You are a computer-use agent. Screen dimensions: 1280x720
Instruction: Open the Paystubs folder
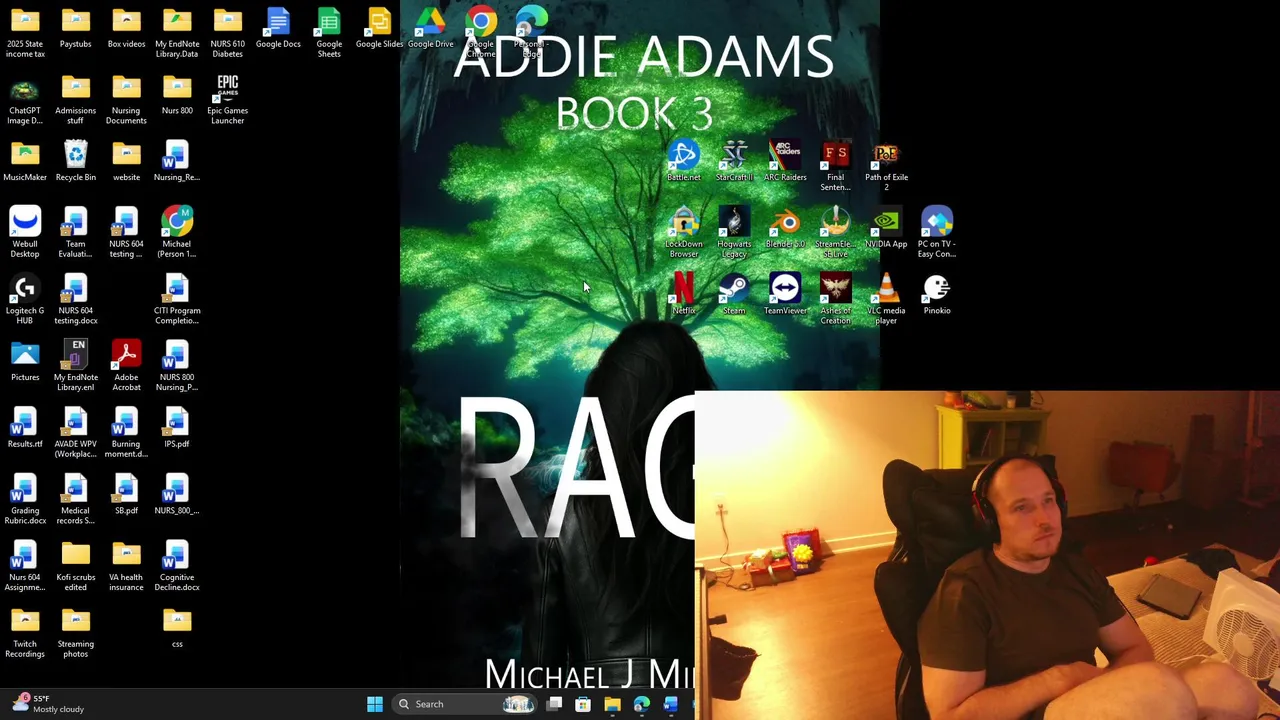pyautogui.click(x=76, y=28)
